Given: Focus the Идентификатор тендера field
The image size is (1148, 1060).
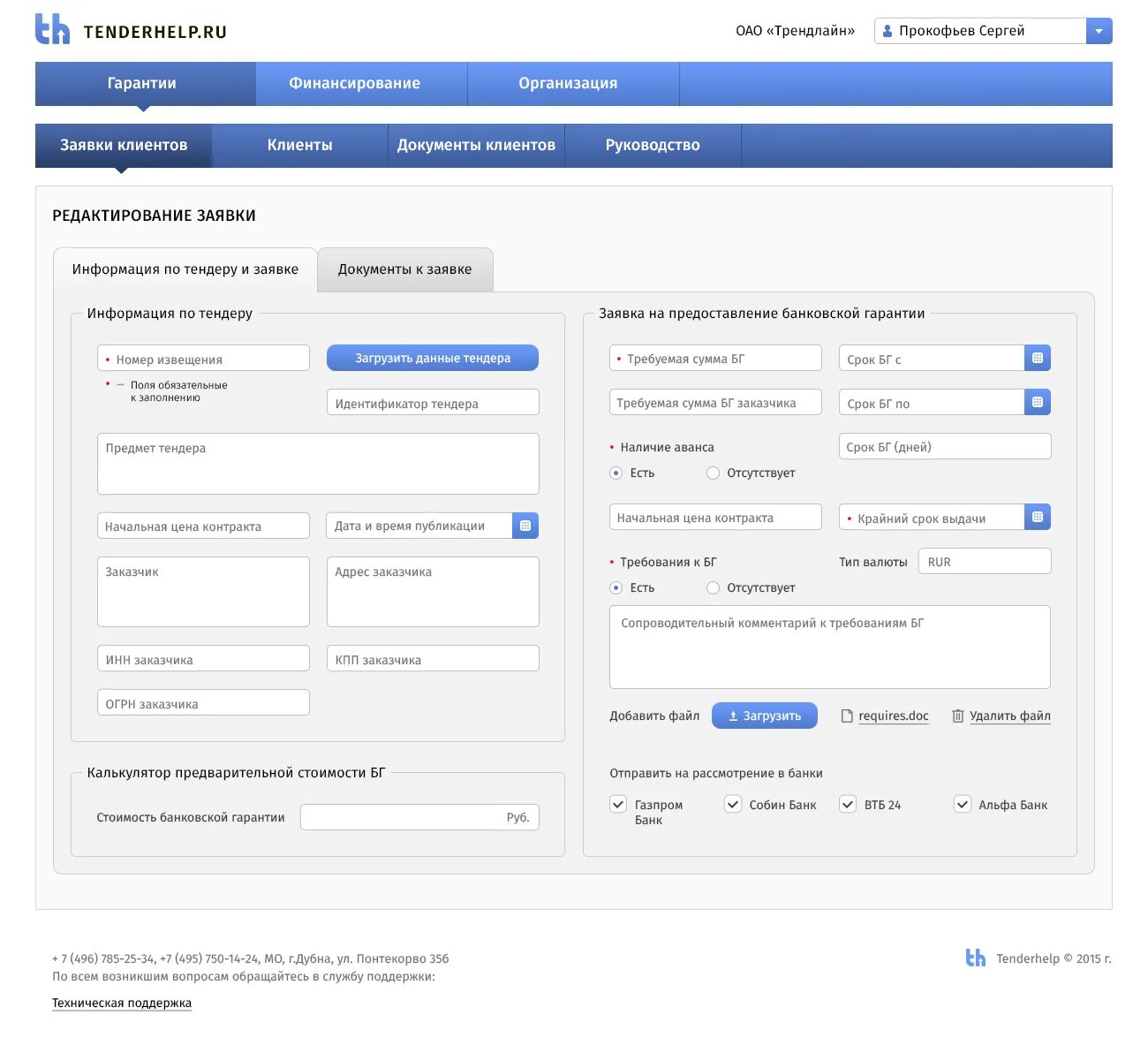Looking at the screenshot, I should (x=433, y=402).
